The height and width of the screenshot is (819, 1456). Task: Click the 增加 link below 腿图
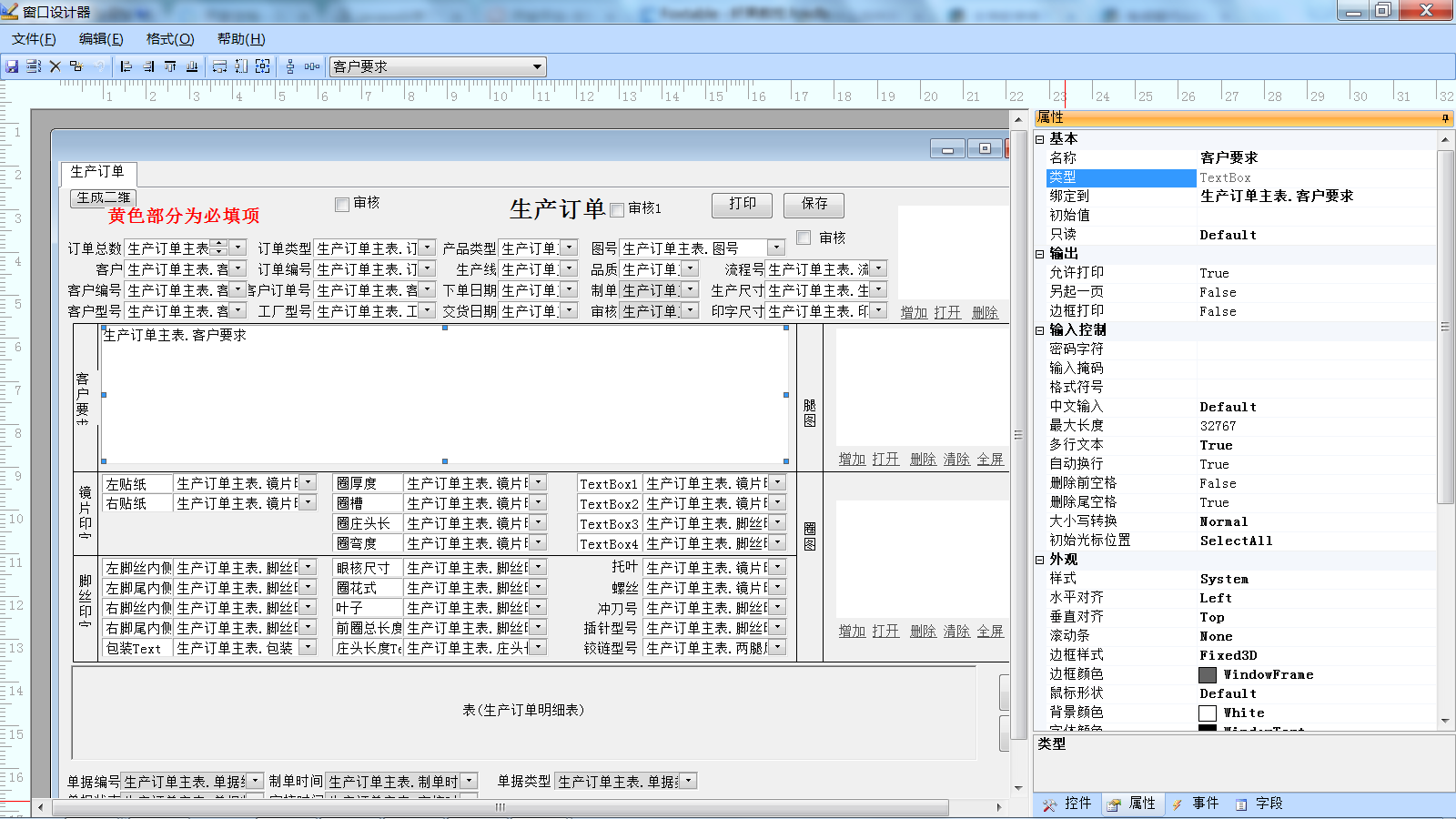coord(852,459)
